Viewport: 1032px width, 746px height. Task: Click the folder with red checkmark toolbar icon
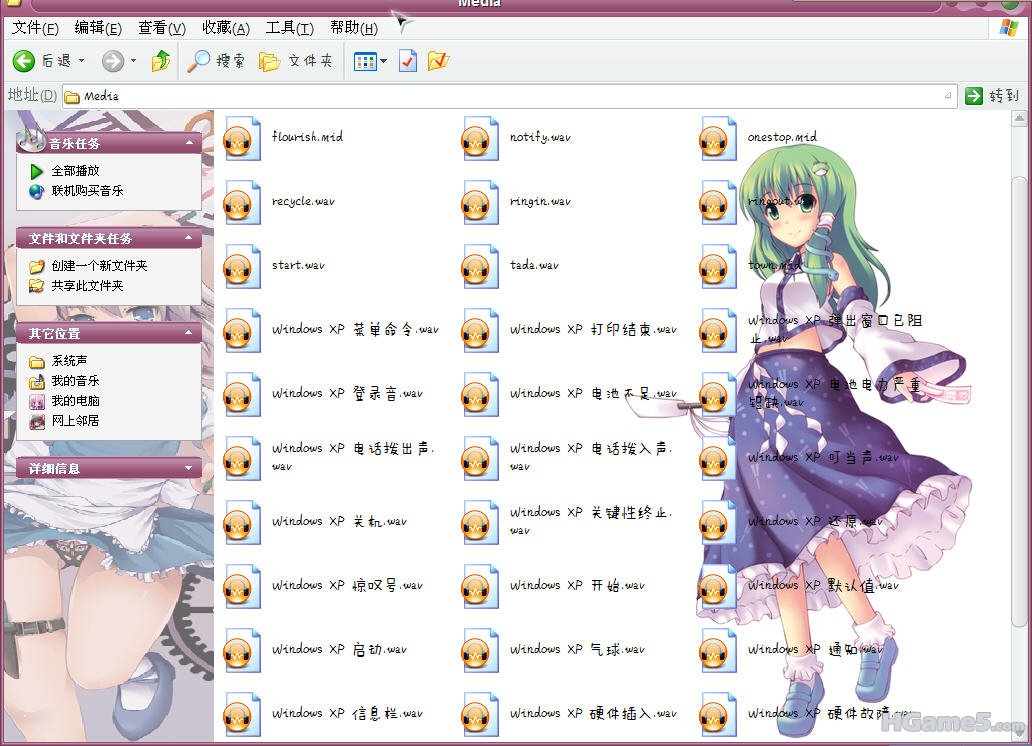pyautogui.click(x=438, y=62)
